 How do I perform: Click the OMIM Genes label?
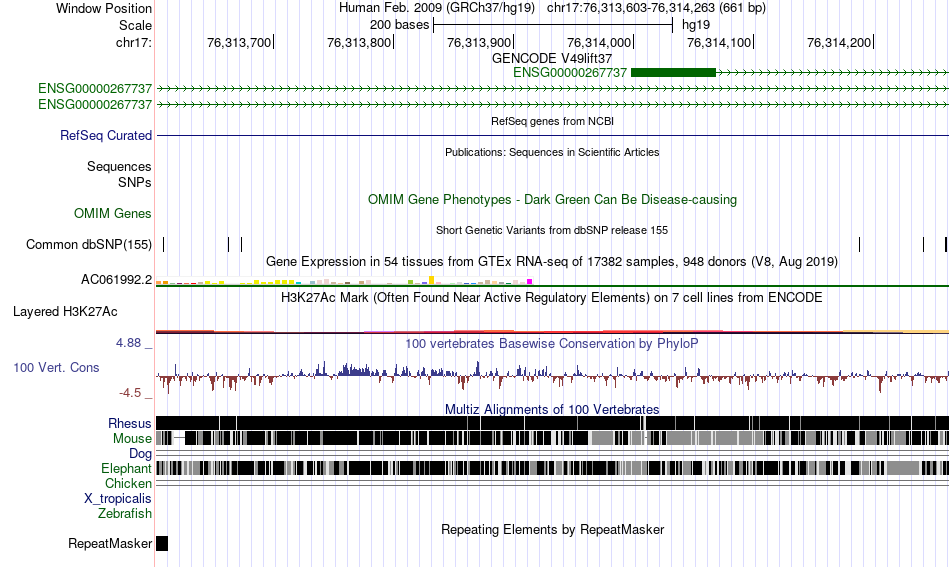tap(113, 213)
